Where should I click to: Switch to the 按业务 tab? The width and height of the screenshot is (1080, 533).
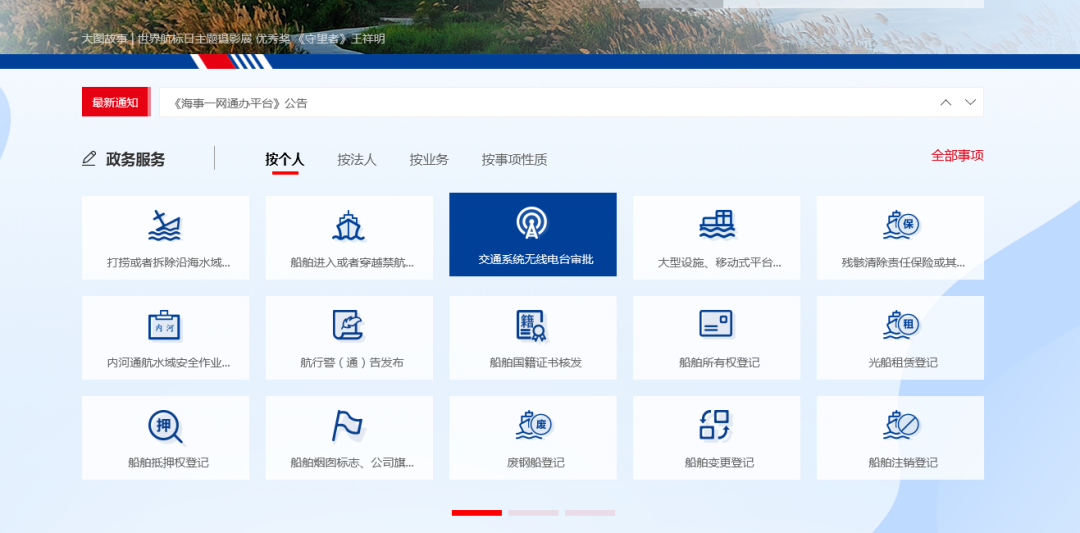point(429,160)
